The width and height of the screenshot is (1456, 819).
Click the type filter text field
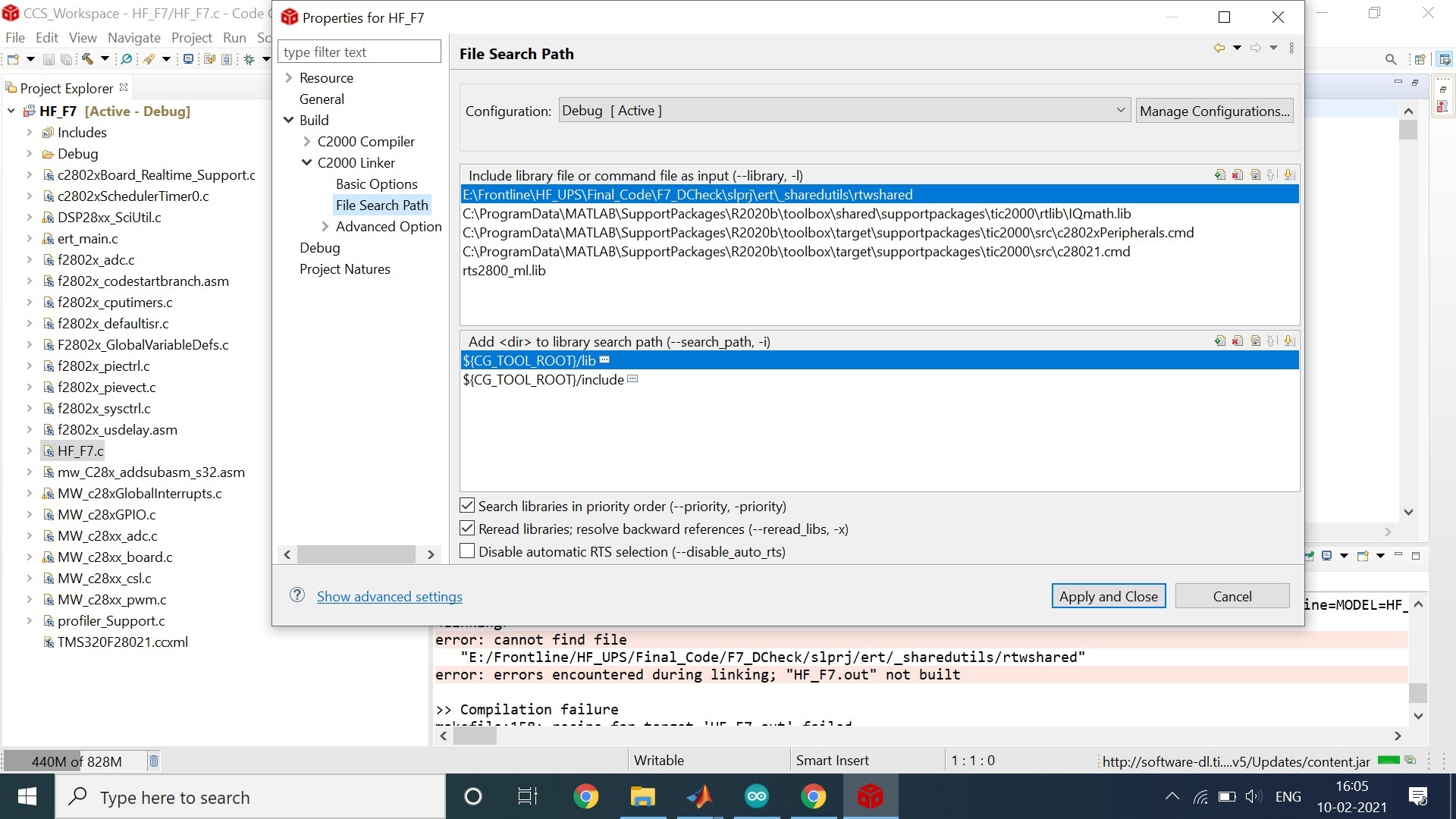pos(359,52)
